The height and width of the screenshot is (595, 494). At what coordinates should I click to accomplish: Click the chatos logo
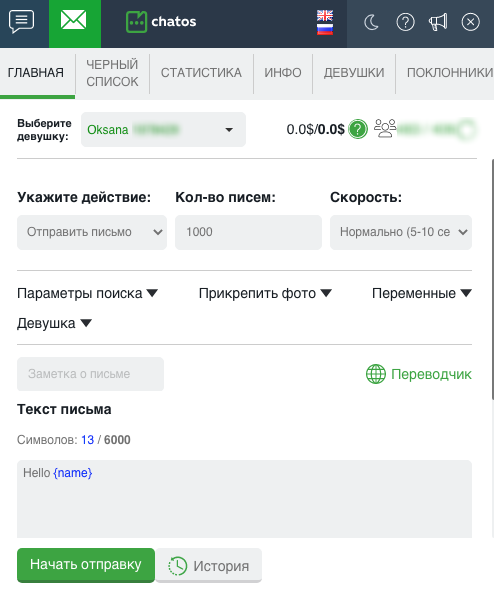click(x=161, y=22)
